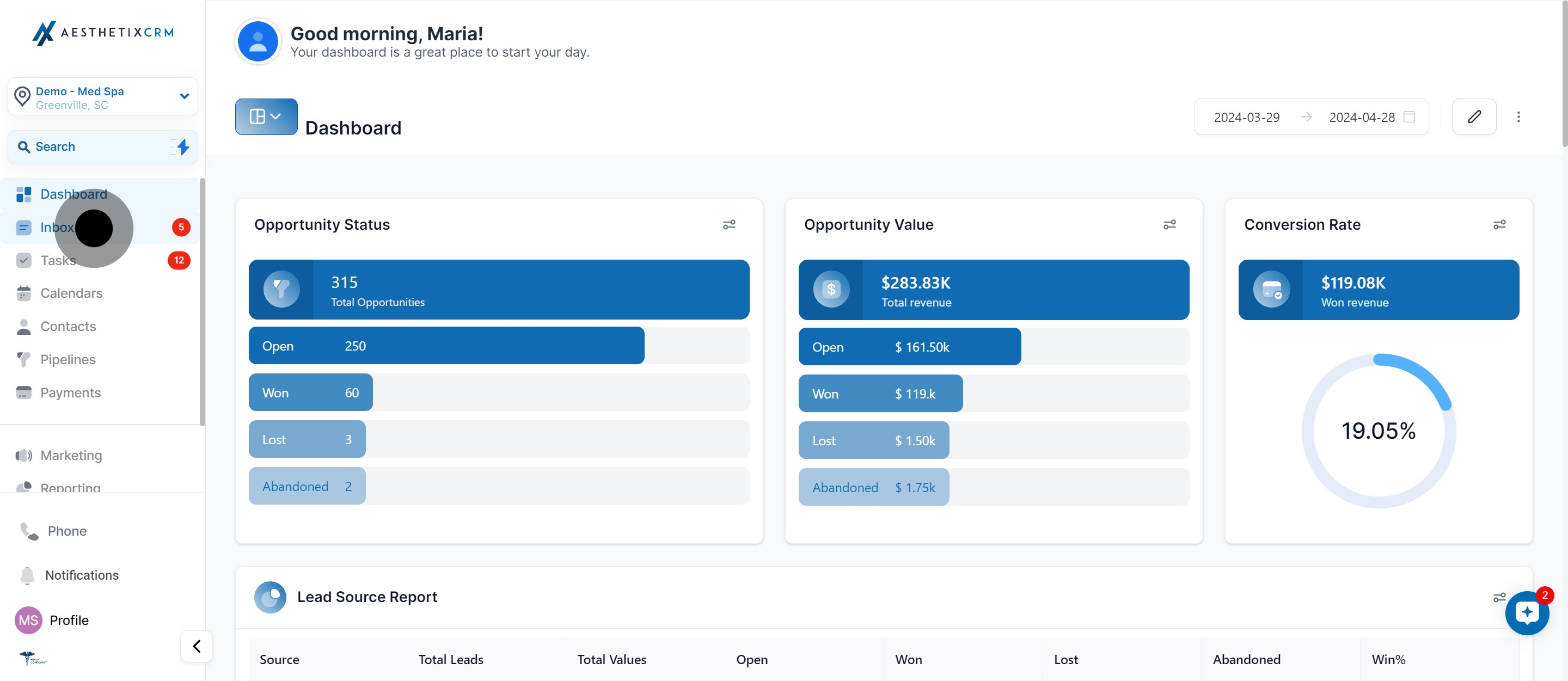Open the Pipelines sidebar item

68,360
